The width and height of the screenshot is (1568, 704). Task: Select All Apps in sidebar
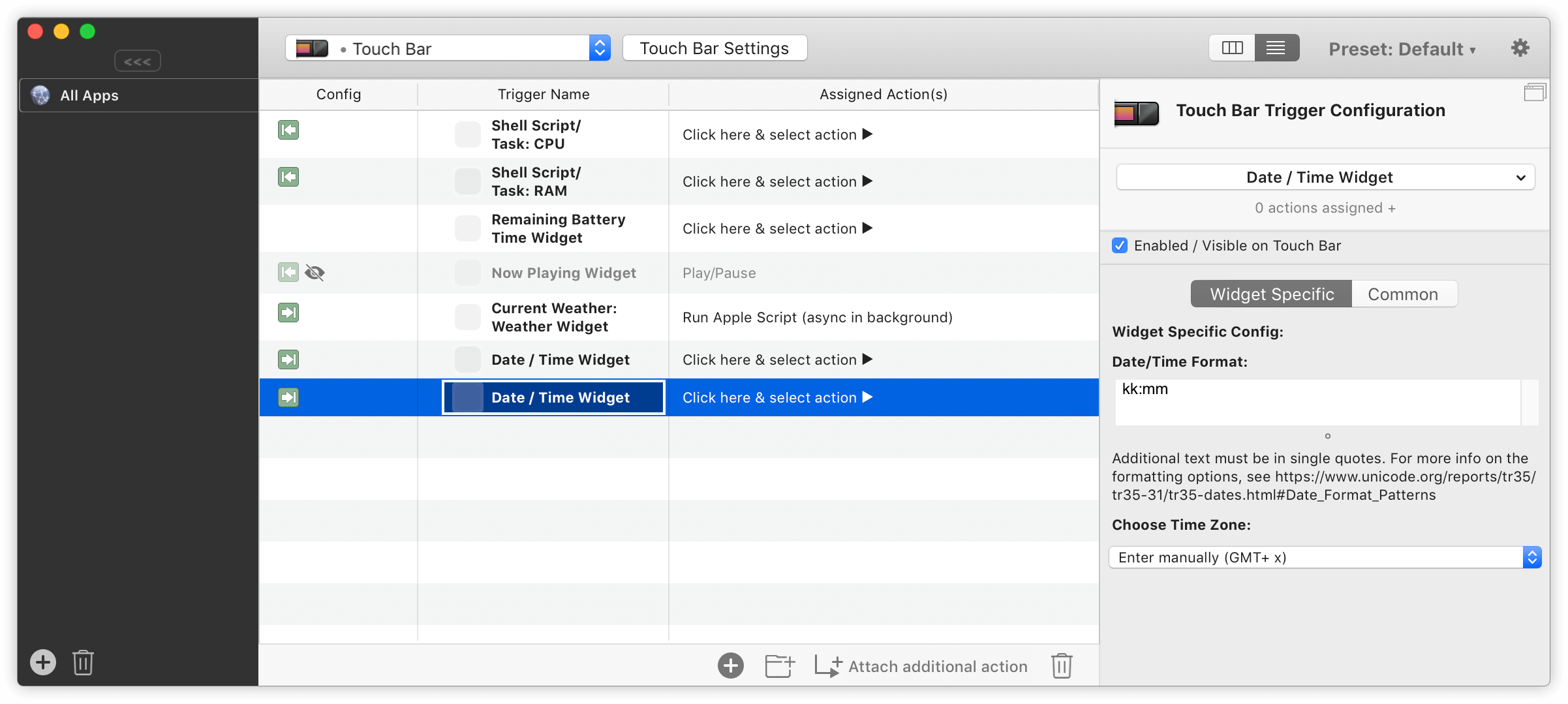tap(138, 95)
